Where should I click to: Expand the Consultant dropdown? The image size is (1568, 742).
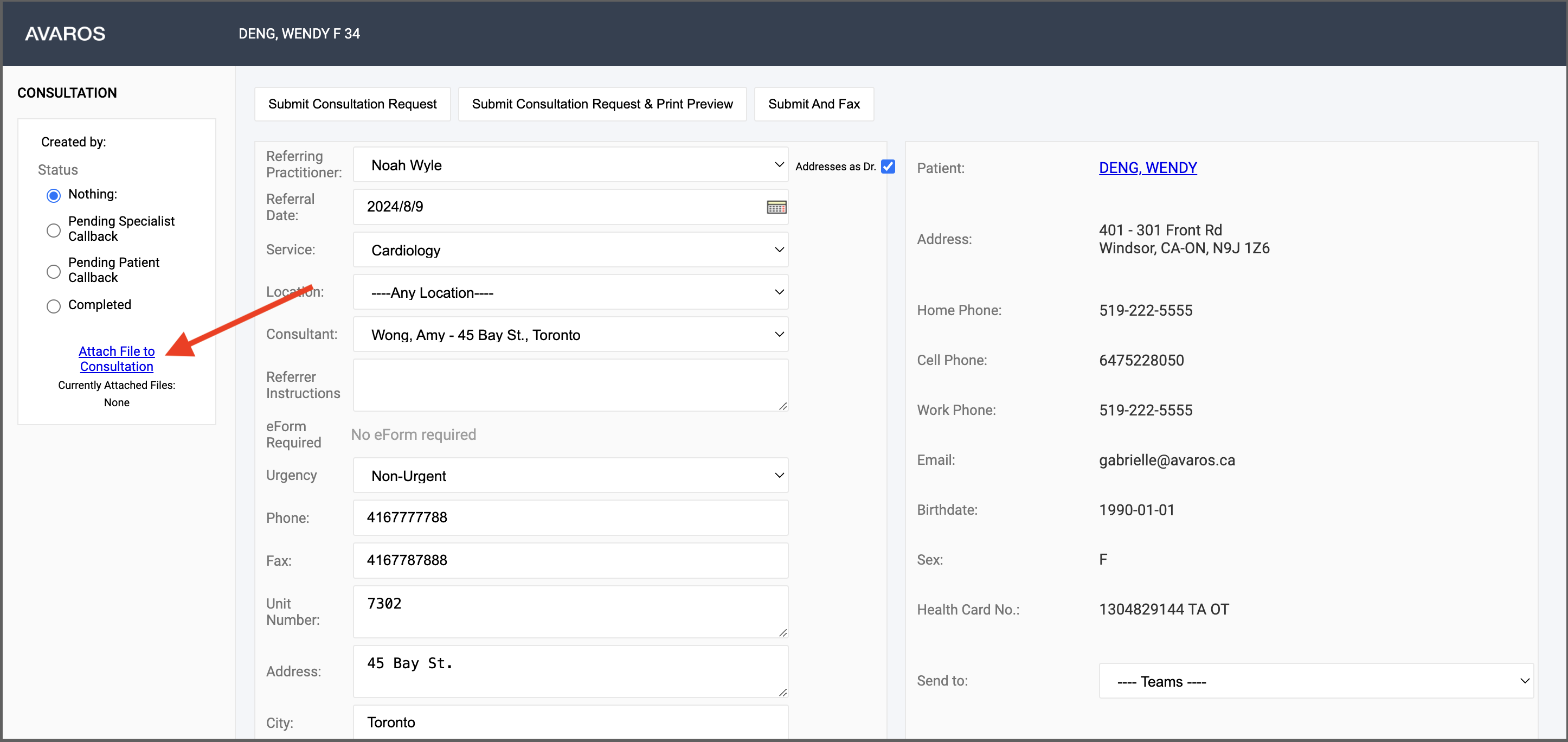click(570, 335)
